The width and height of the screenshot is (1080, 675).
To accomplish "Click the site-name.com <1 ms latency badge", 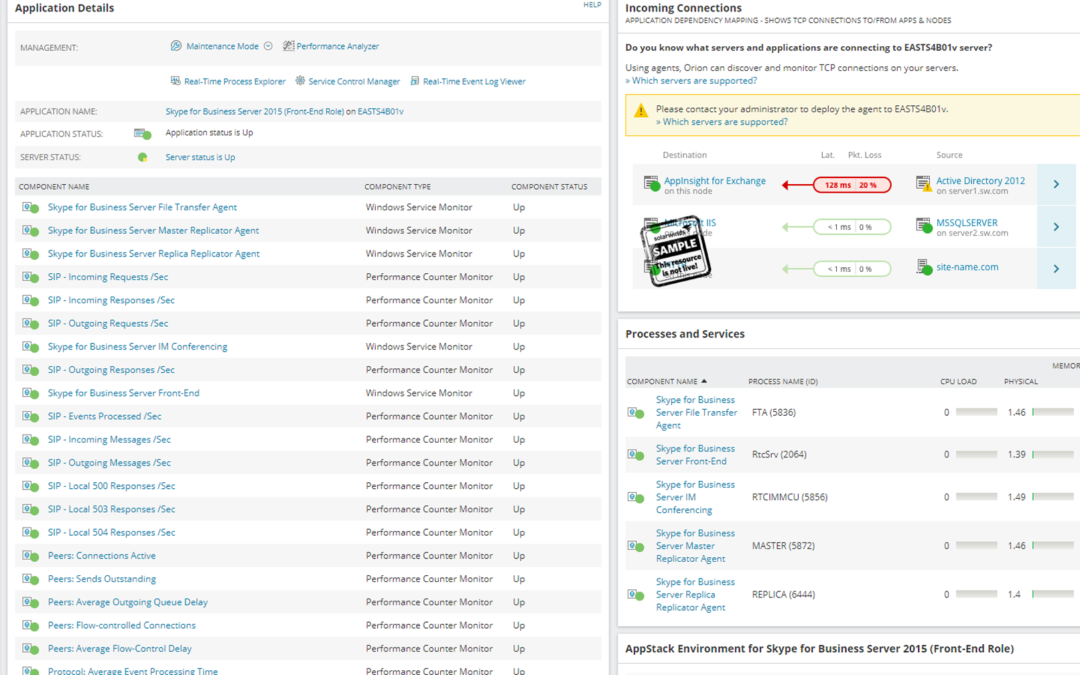I will tap(852, 269).
